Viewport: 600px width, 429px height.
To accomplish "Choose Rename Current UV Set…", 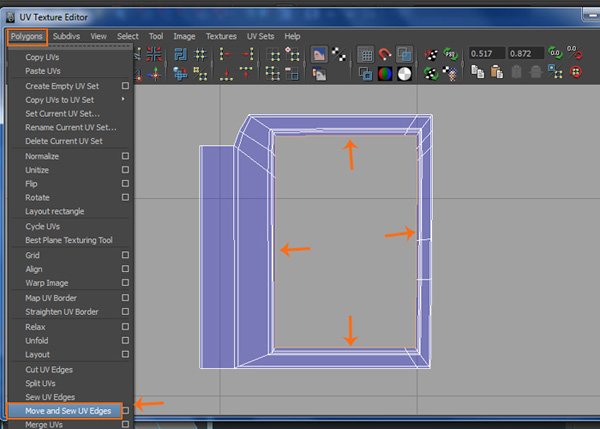I will click(x=70, y=127).
